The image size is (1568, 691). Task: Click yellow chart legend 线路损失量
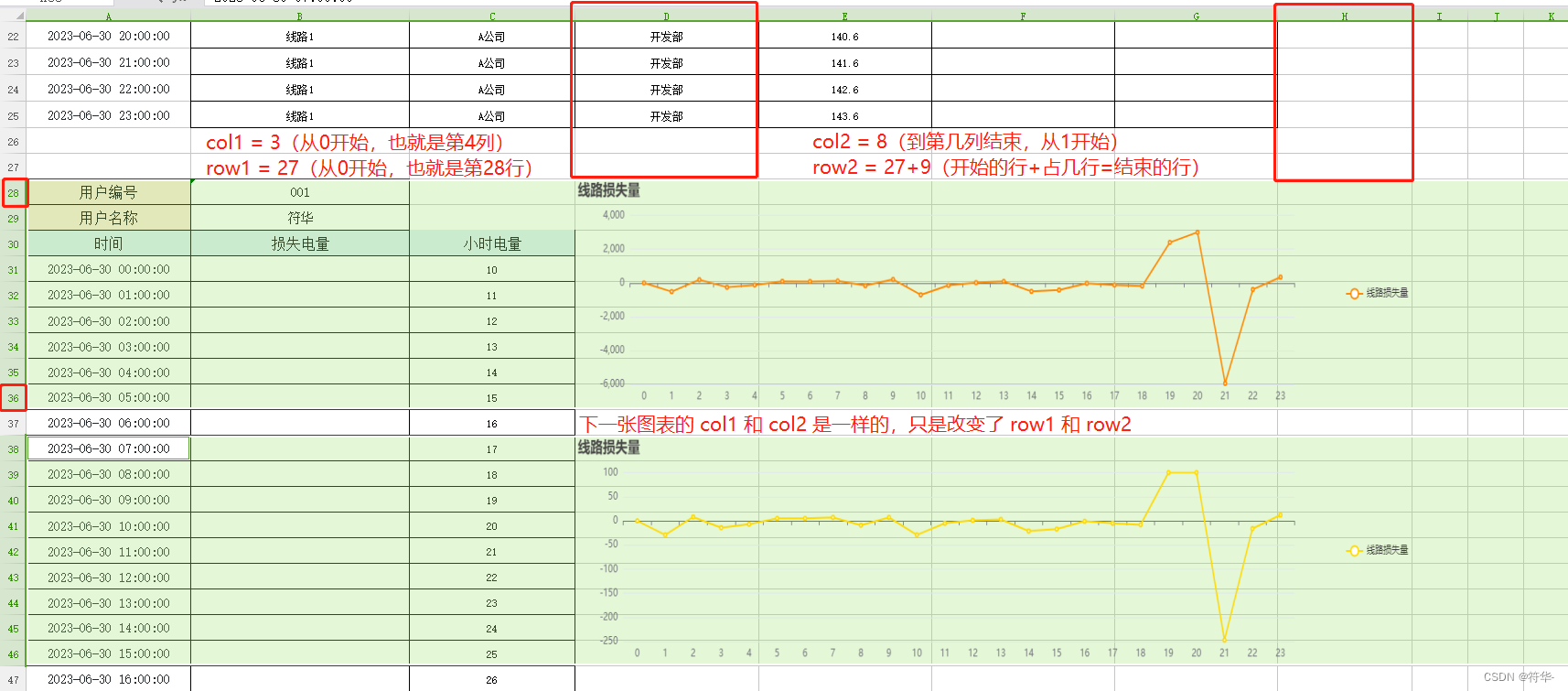click(1378, 550)
